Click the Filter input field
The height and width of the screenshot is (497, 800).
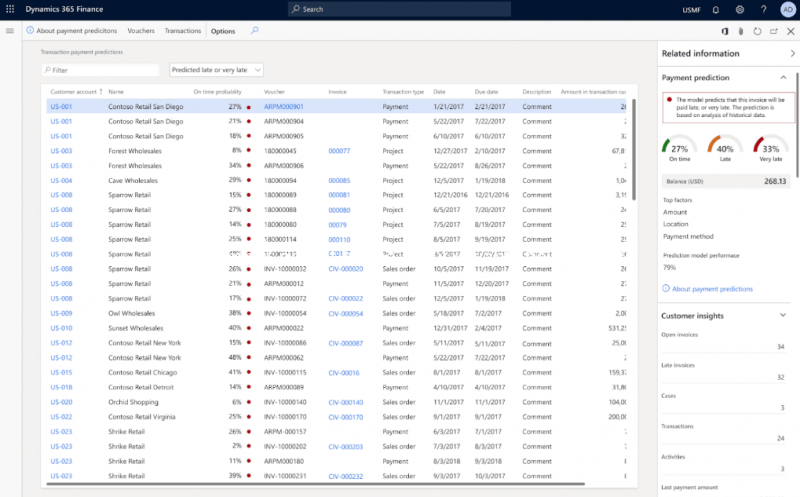click(101, 70)
